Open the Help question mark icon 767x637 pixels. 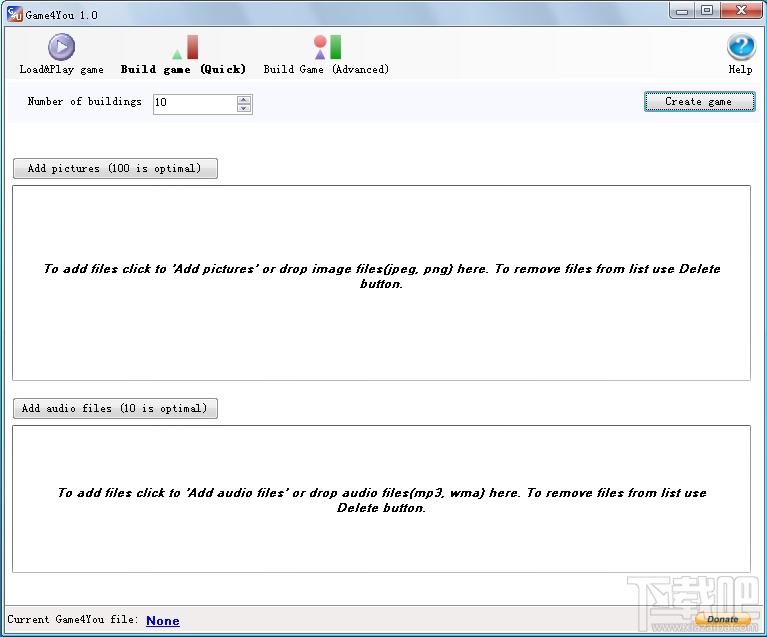(x=741, y=47)
